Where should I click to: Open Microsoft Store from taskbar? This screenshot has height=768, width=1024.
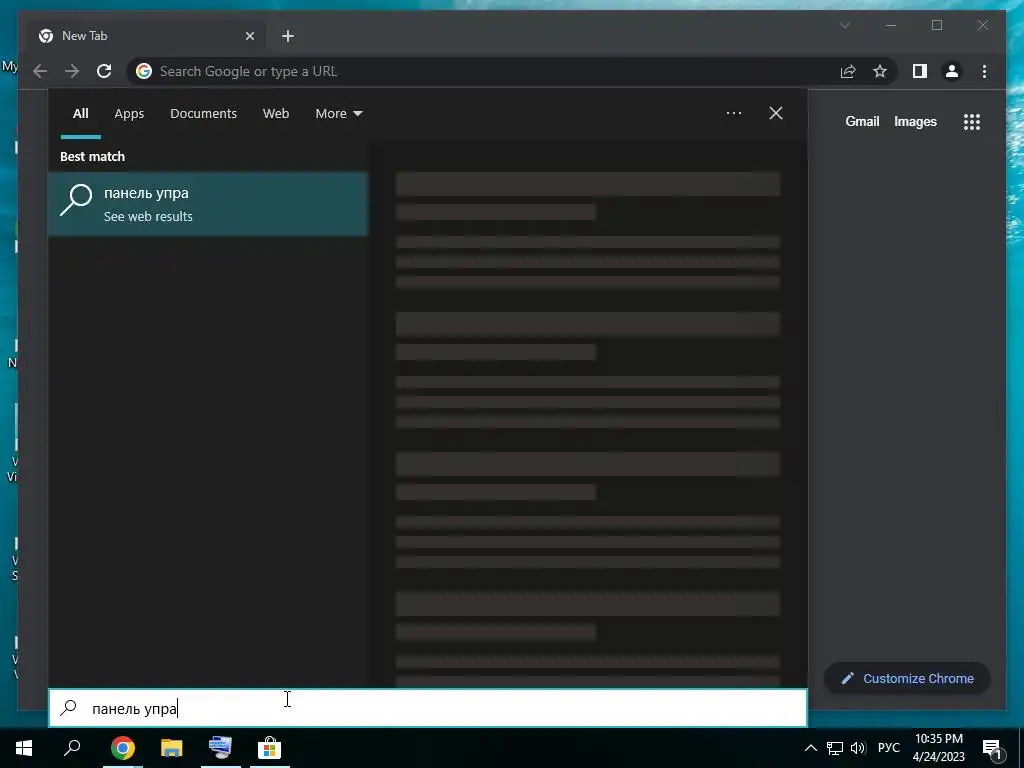269,748
